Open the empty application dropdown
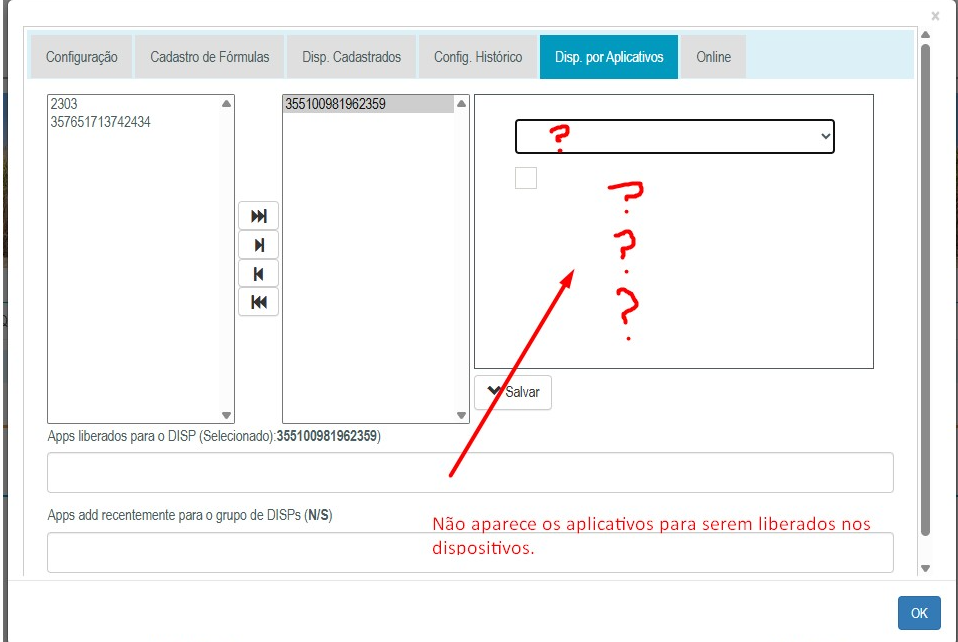The height and width of the screenshot is (642, 958). pyautogui.click(x=675, y=136)
